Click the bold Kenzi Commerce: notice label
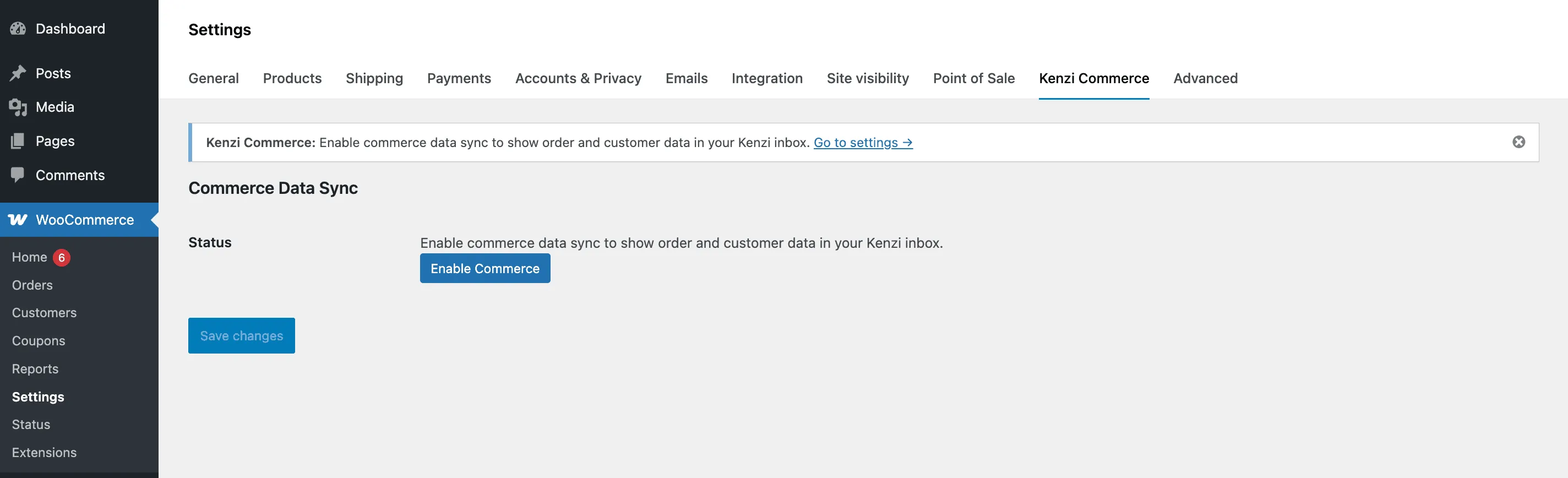Viewport: 1568px width, 478px height. point(260,143)
